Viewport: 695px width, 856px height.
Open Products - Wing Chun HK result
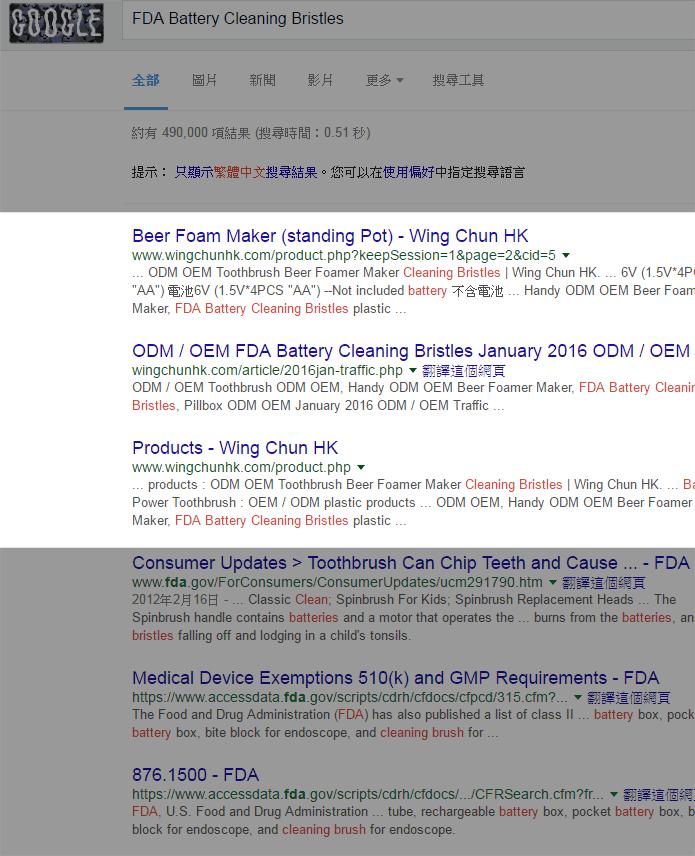235,448
